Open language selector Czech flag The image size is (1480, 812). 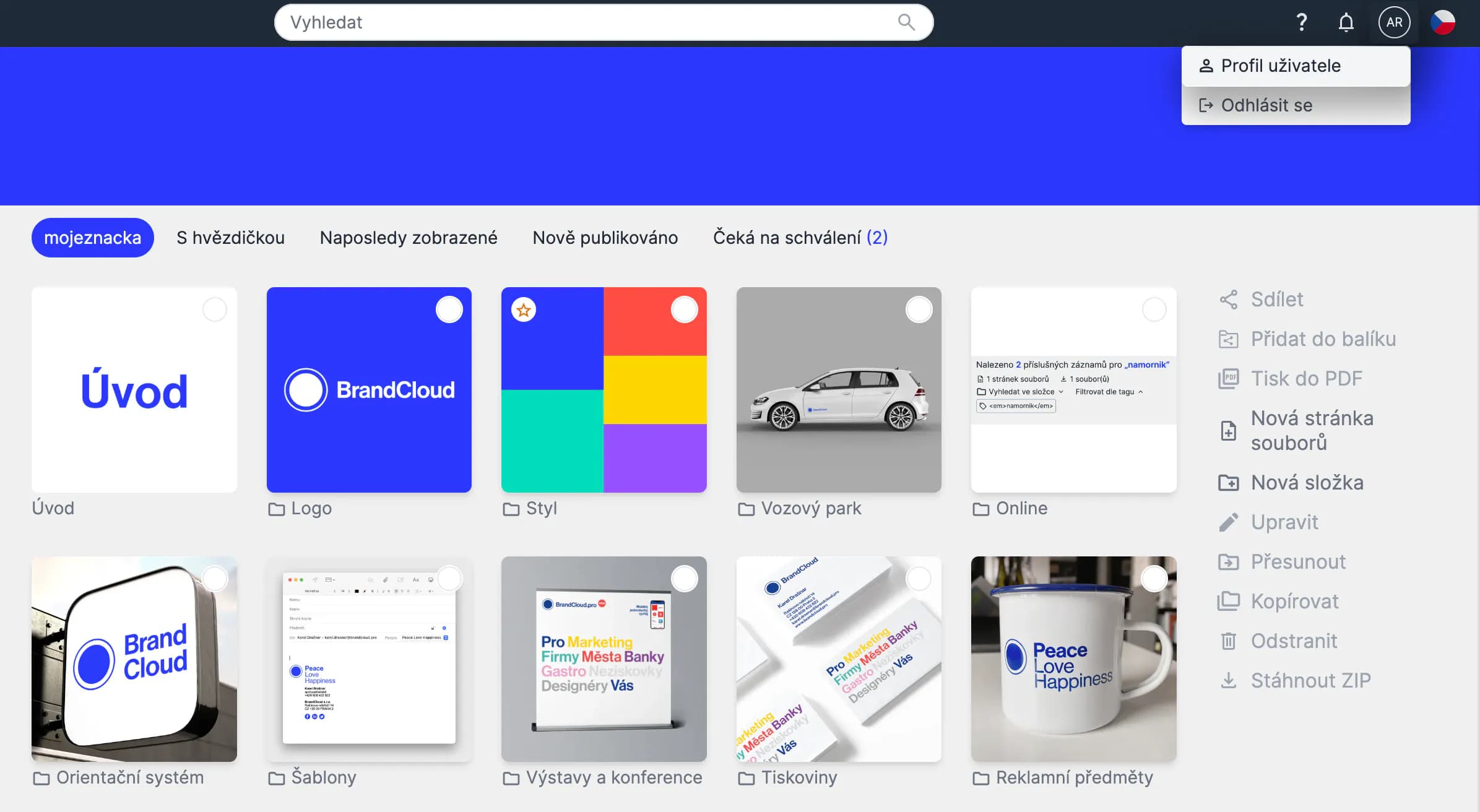click(x=1442, y=22)
